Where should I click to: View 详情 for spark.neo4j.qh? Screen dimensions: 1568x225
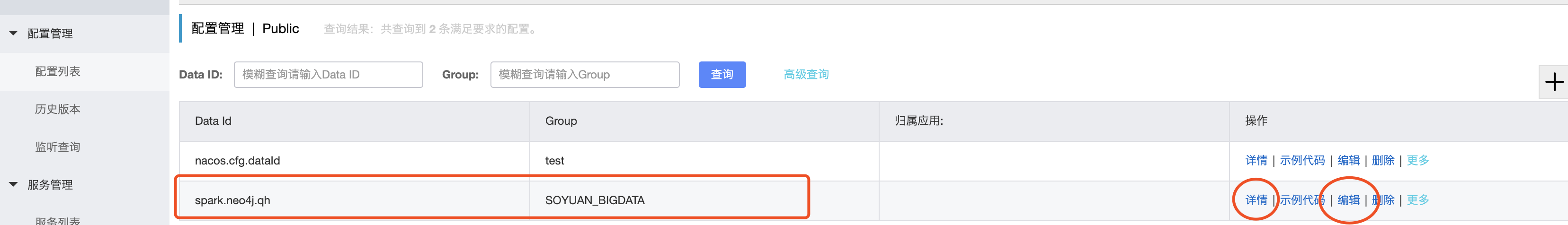[x=1256, y=199]
